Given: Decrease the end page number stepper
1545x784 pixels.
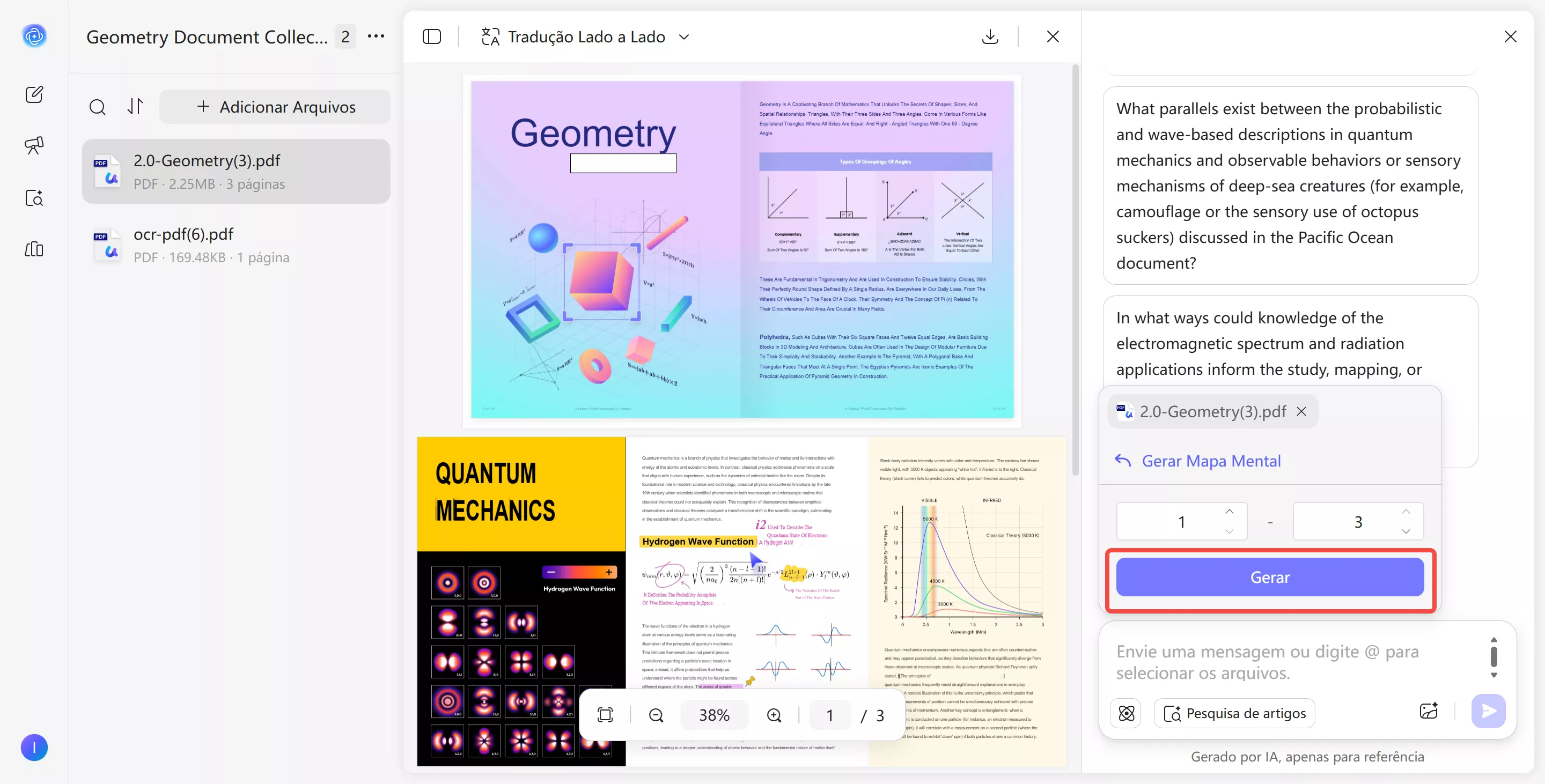Looking at the screenshot, I should 1406,531.
